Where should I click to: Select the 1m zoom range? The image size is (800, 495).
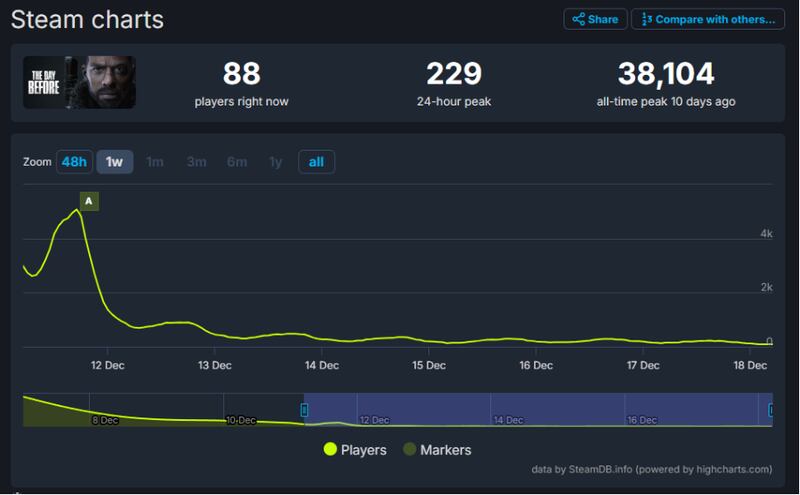point(155,162)
